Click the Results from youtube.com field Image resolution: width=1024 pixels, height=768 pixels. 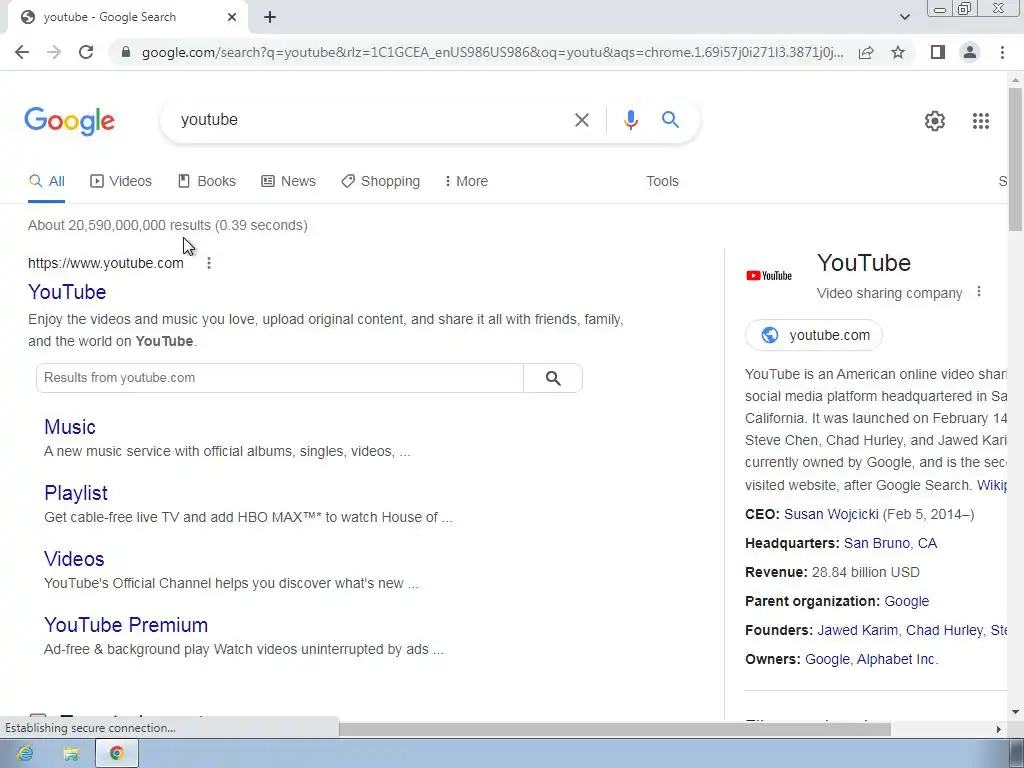pyautogui.click(x=280, y=377)
